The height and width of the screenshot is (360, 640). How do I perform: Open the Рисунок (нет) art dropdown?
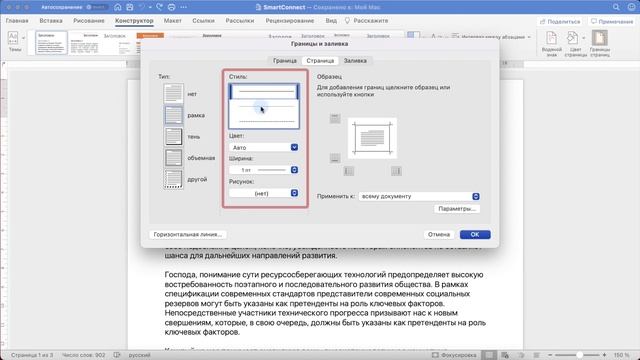tap(264, 193)
